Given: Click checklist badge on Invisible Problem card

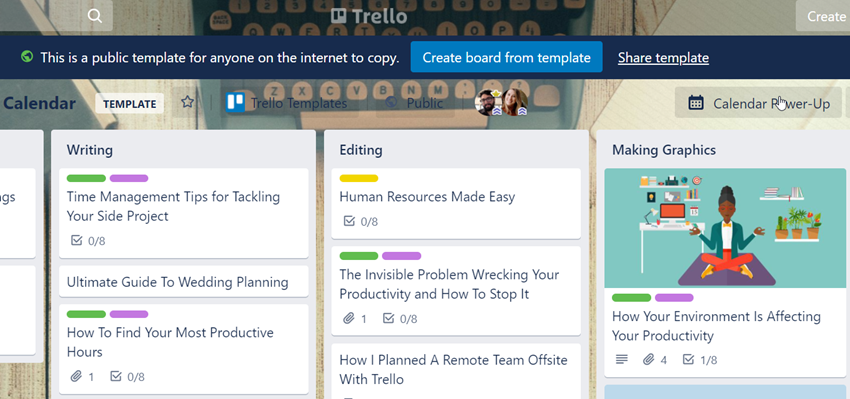Looking at the screenshot, I should (400, 318).
